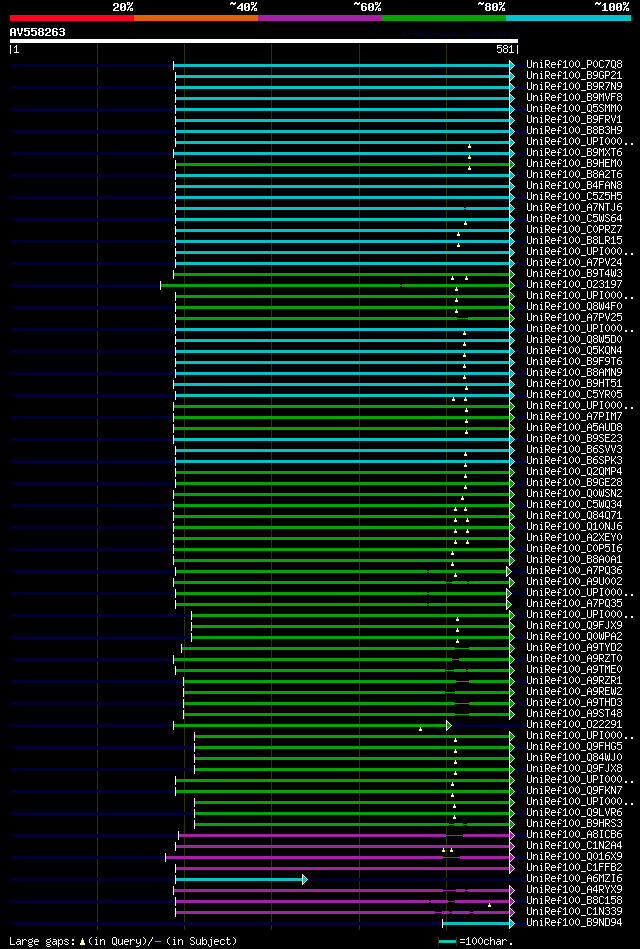This screenshot has width=640, height=949.
Task: Open hit UniRef100_B4FAN8
Action: (x=574, y=186)
